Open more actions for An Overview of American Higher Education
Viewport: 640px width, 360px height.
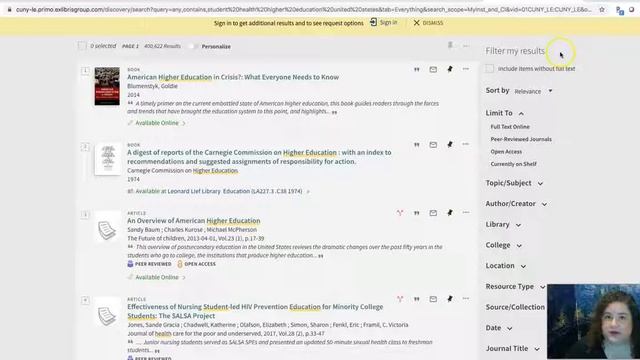[466, 212]
